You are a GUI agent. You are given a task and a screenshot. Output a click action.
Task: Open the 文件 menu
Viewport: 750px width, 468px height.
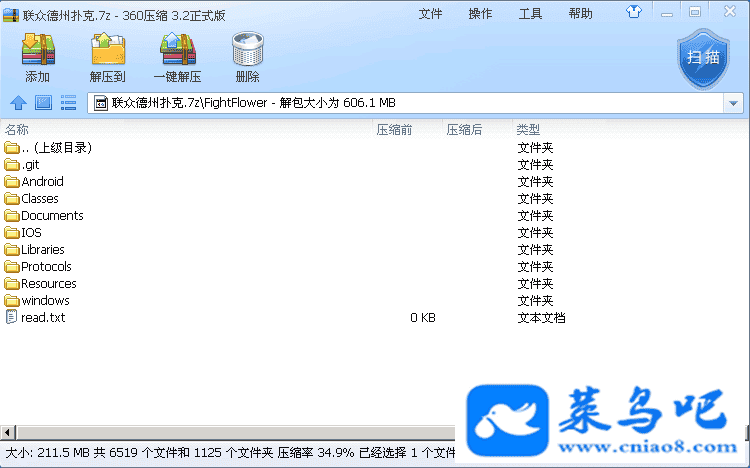coord(430,14)
